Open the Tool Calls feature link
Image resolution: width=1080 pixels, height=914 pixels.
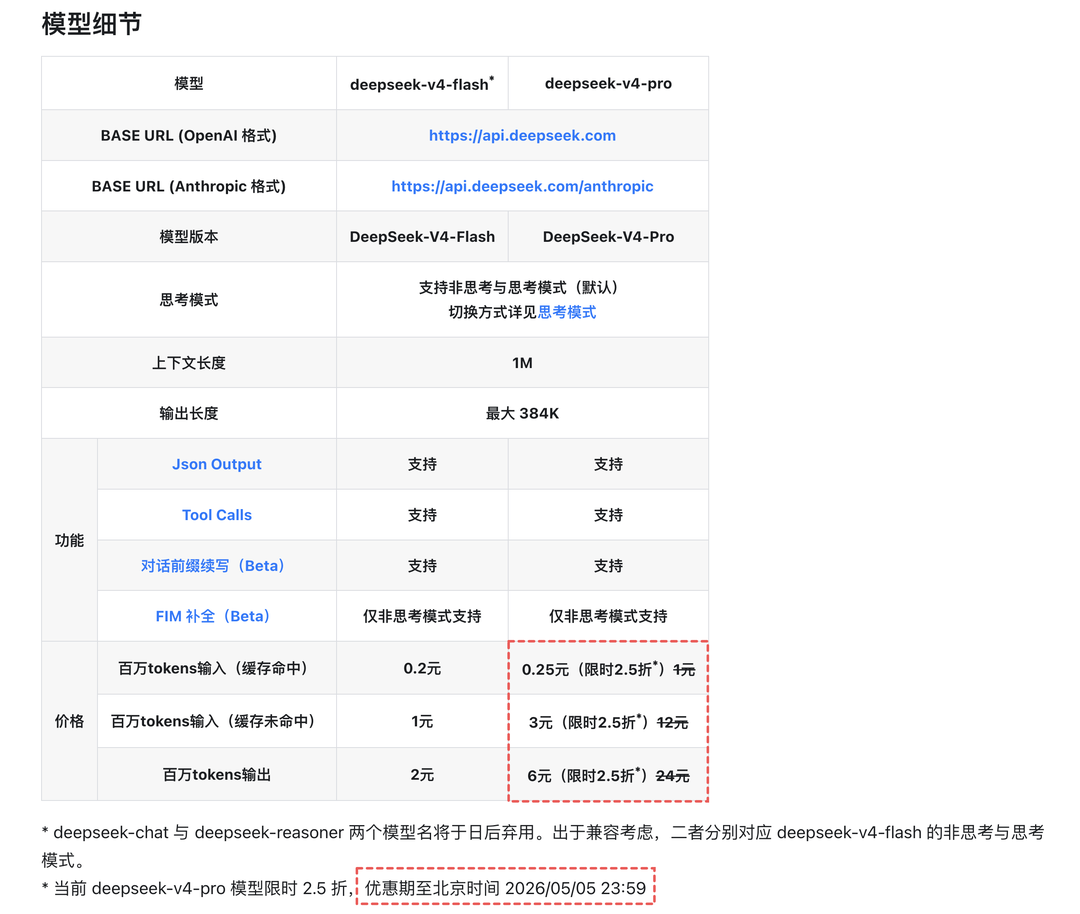coord(216,515)
